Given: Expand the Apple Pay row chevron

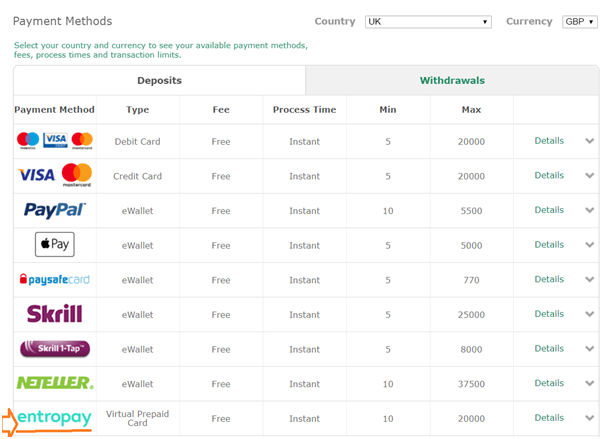Looking at the screenshot, I should [589, 245].
